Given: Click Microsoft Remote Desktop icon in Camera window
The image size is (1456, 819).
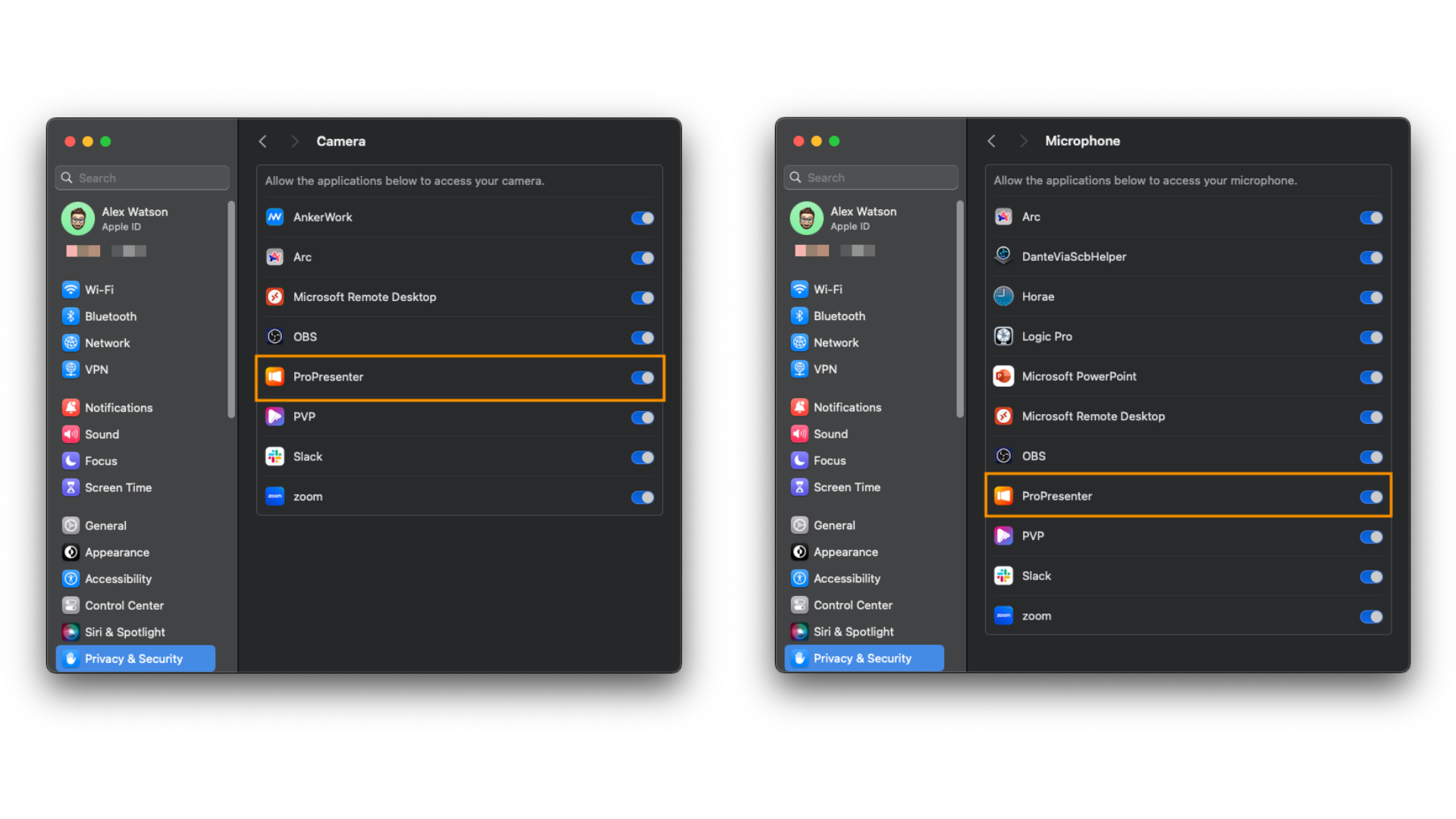Looking at the screenshot, I should [275, 297].
